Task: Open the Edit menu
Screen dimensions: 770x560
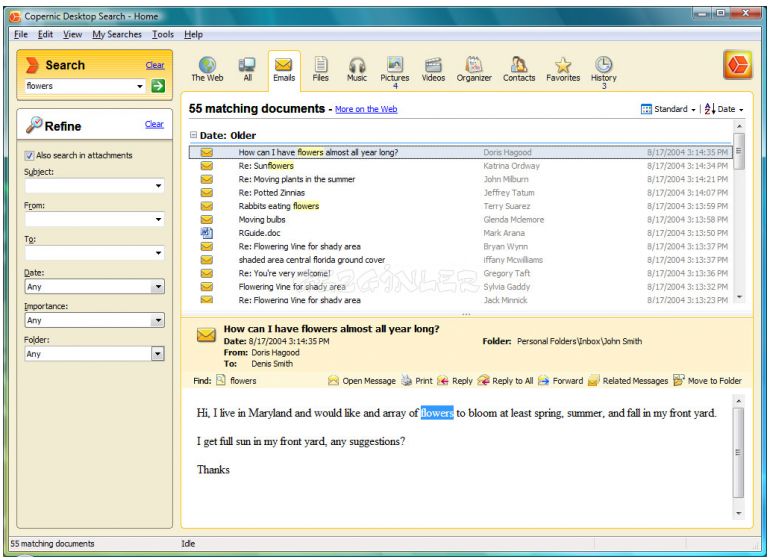Action: 45,34
